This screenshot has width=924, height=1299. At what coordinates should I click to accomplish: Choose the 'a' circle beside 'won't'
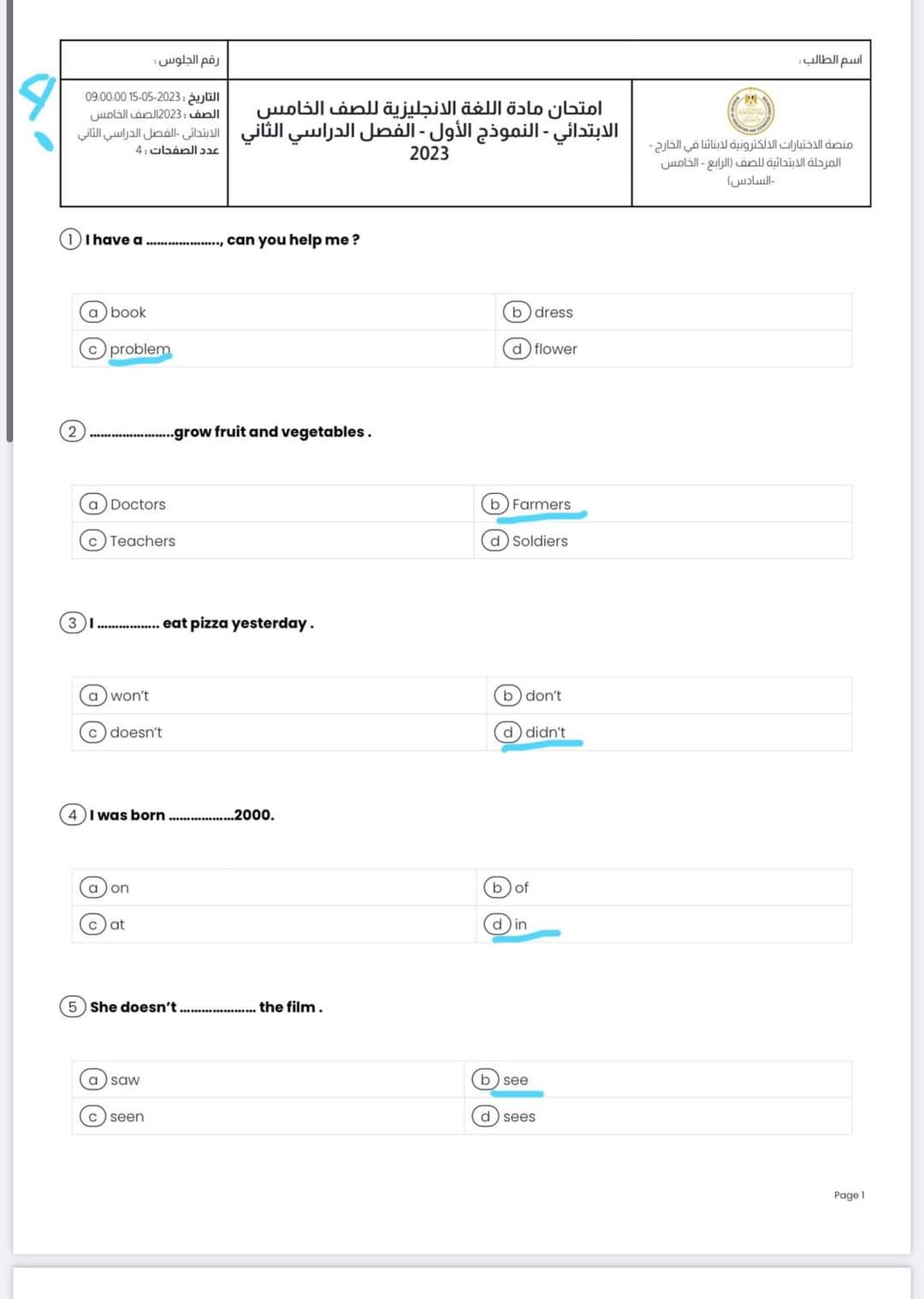pos(92,696)
